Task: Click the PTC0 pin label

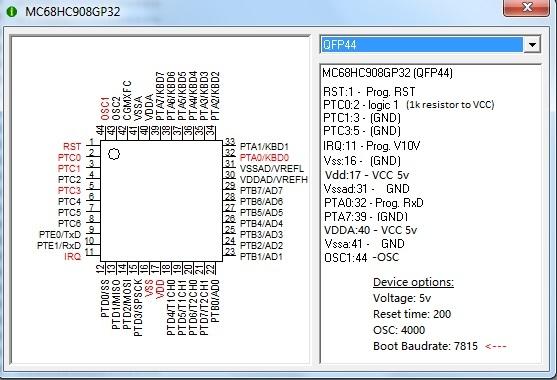Action: (x=69, y=158)
